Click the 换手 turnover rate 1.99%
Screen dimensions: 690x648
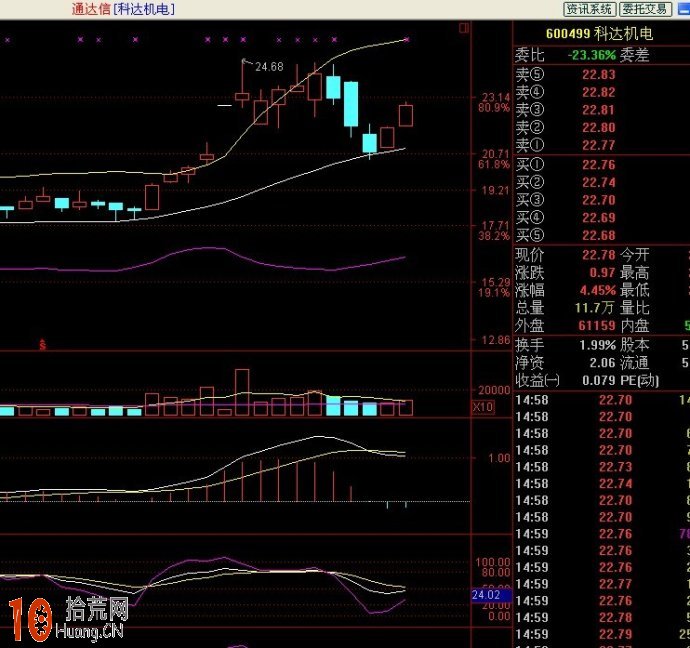point(598,345)
